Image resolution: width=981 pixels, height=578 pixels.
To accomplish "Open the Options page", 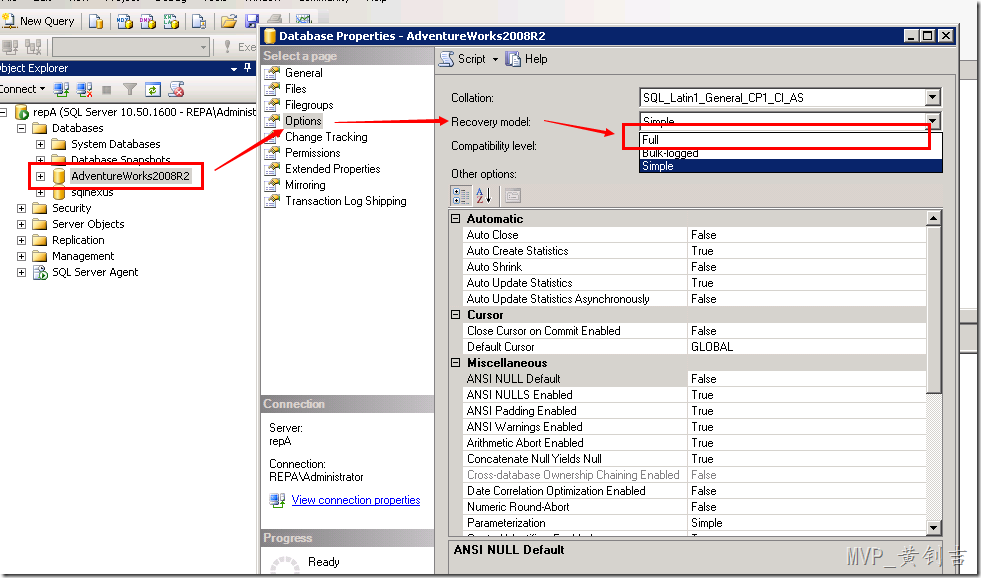I will click(303, 121).
